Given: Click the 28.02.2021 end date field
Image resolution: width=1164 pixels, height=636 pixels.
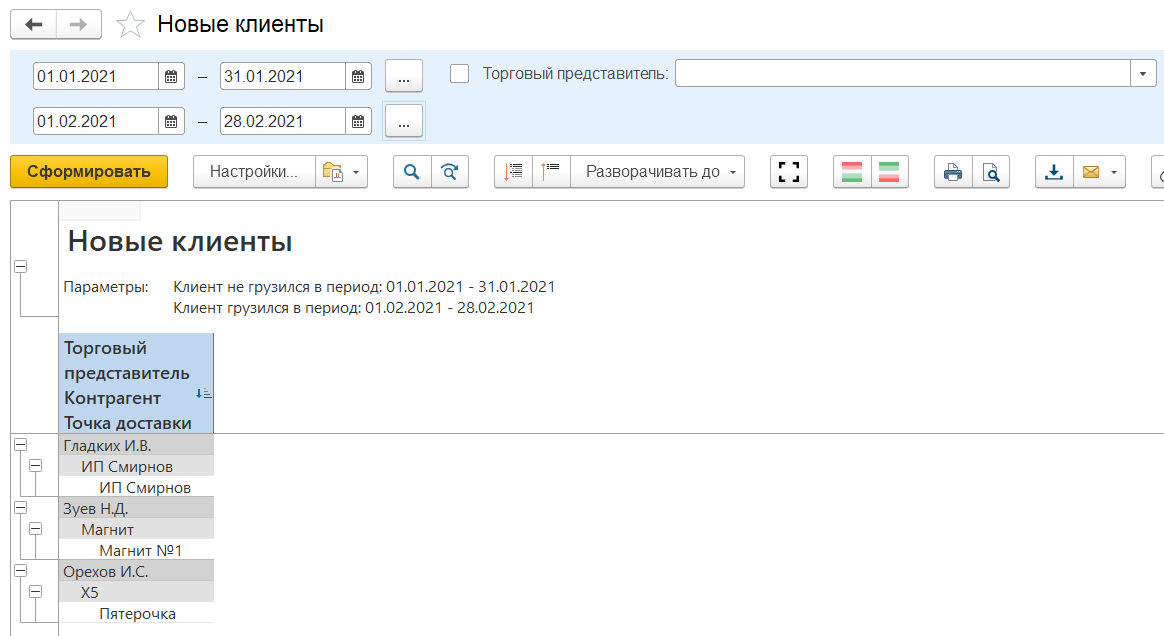Looking at the screenshot, I should 282,121.
